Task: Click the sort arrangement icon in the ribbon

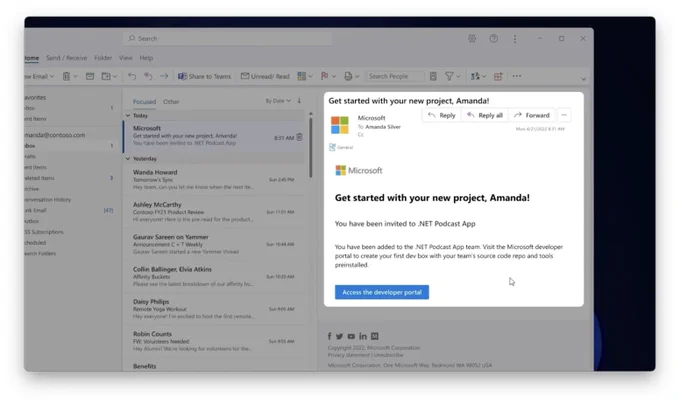Action: click(x=475, y=76)
